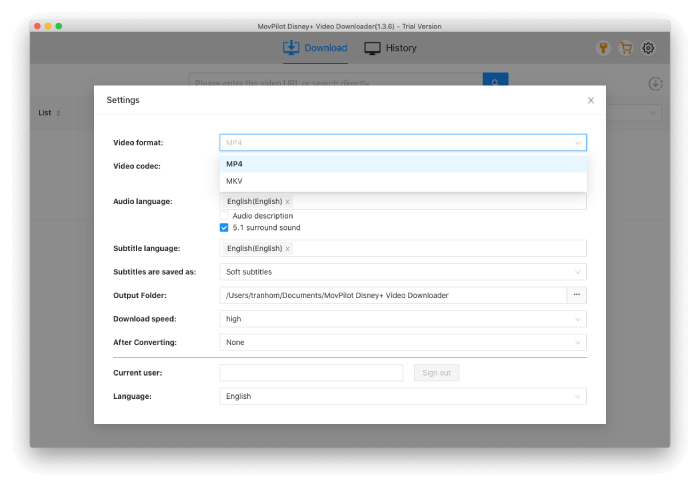700x487 pixels.
Task: Remove English from Subtitle language
Action: (288, 249)
